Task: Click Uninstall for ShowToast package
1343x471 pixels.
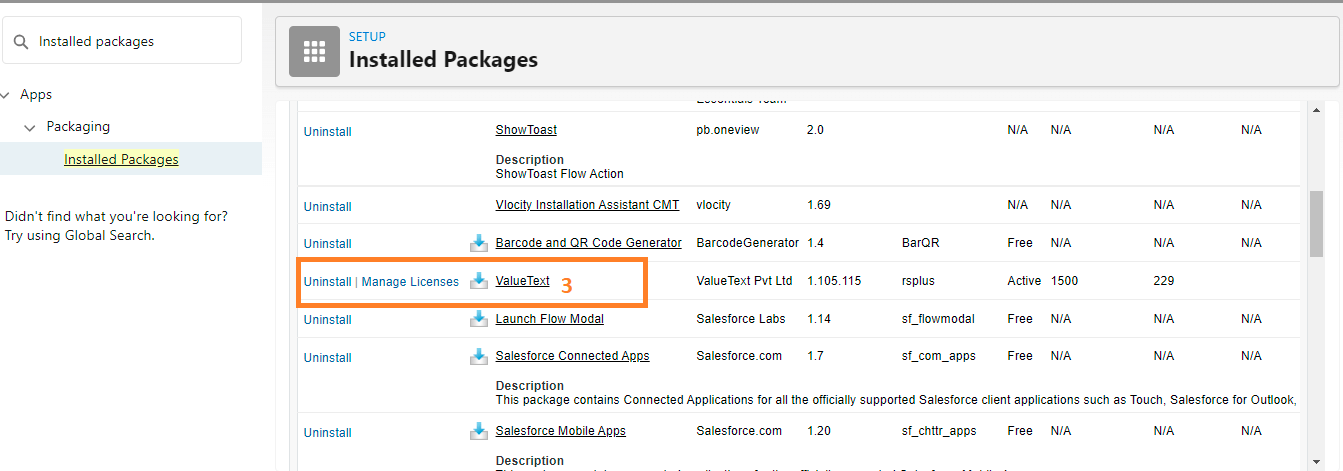Action: (328, 131)
